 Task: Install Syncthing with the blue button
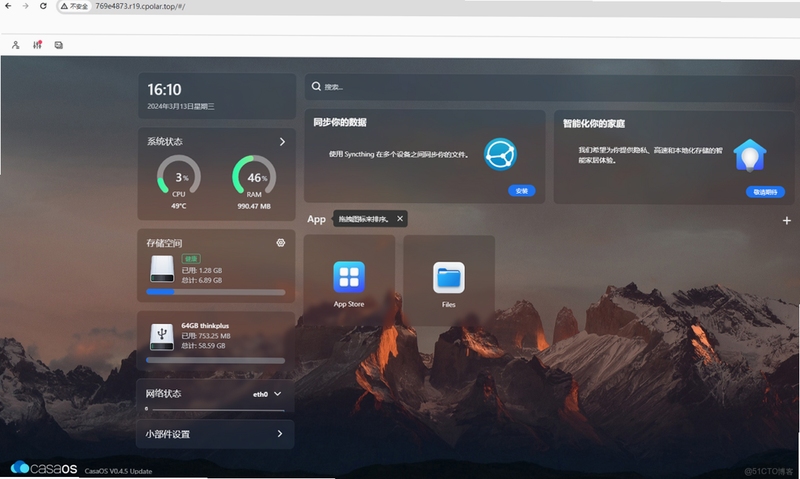(521, 191)
